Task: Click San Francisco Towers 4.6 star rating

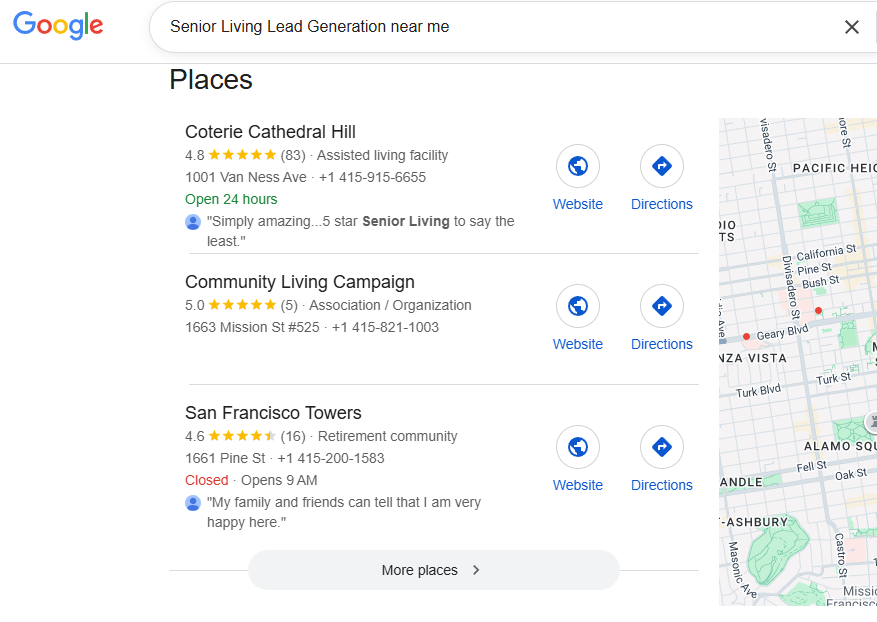Action: (x=242, y=436)
